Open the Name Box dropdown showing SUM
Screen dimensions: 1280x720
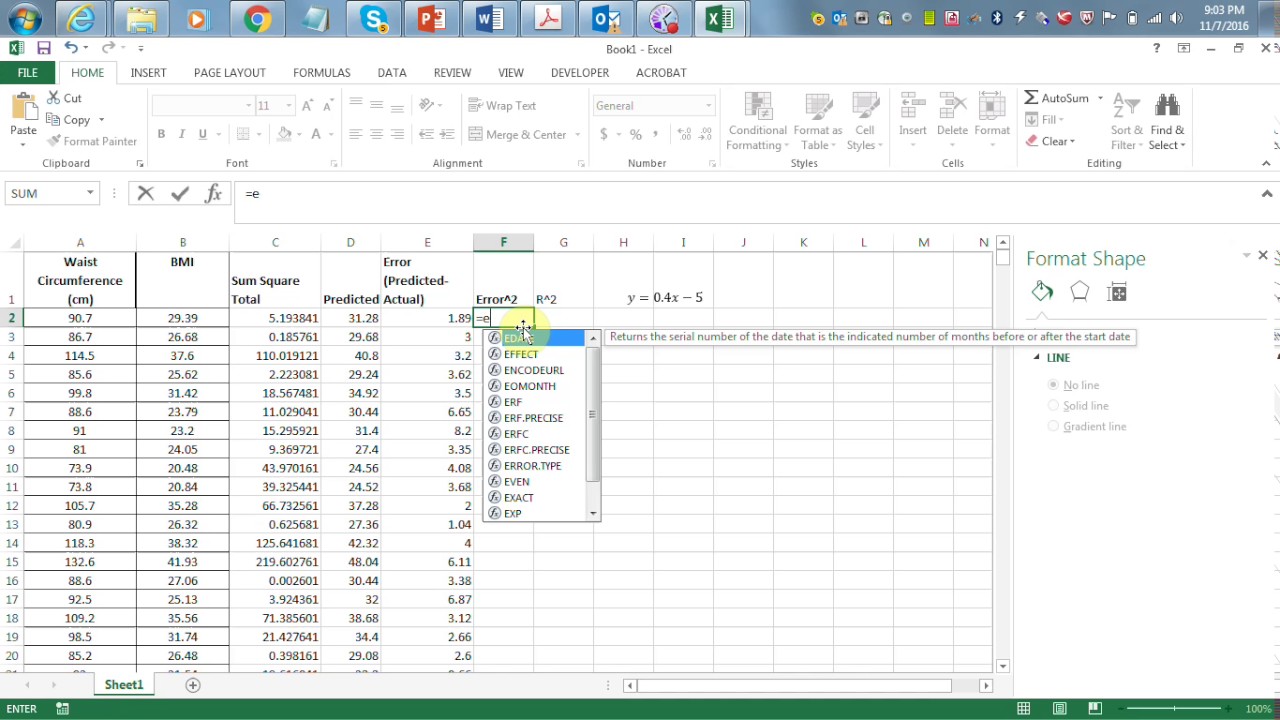(90, 194)
